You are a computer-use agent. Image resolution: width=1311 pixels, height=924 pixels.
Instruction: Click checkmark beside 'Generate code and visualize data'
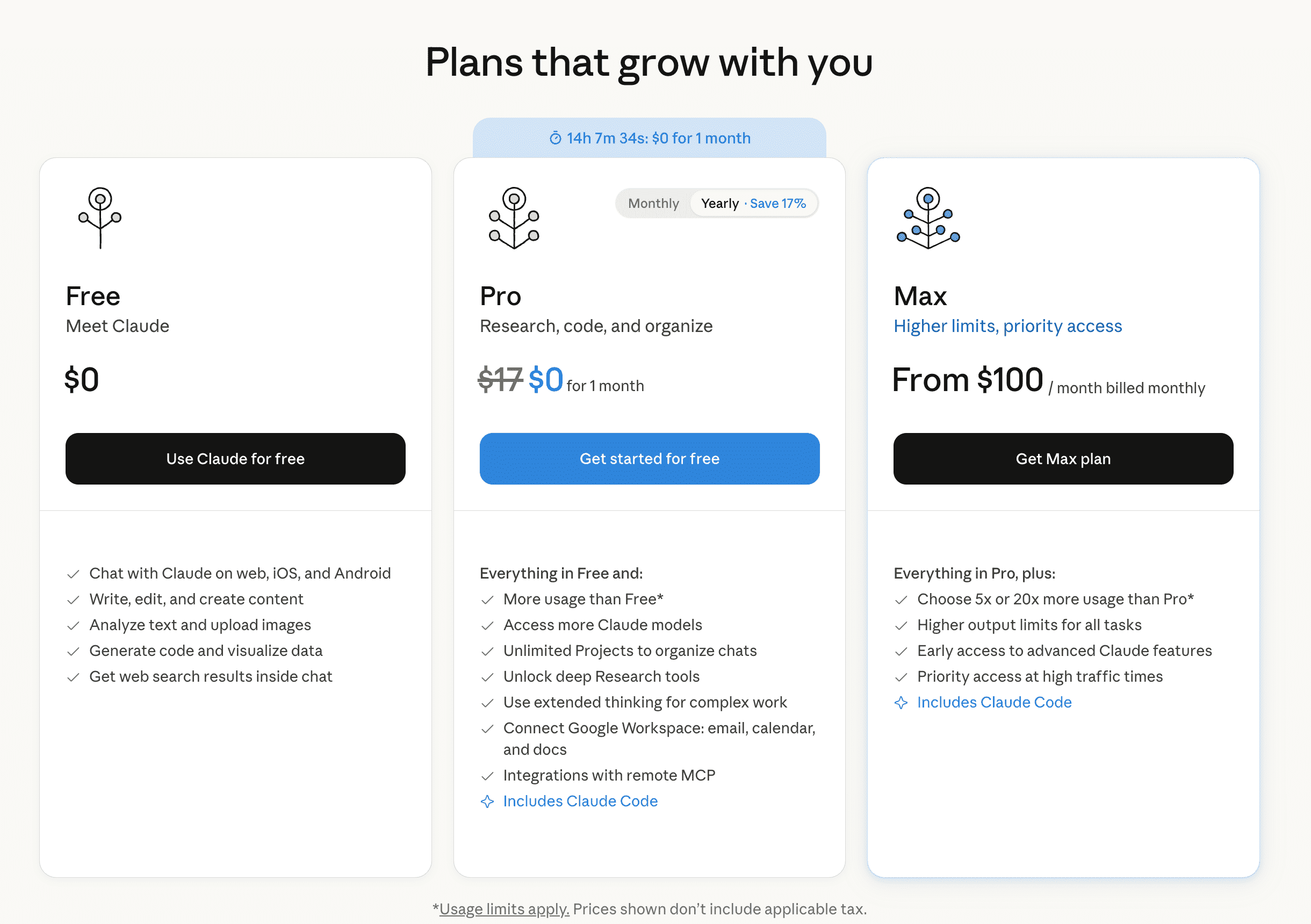[x=73, y=652]
